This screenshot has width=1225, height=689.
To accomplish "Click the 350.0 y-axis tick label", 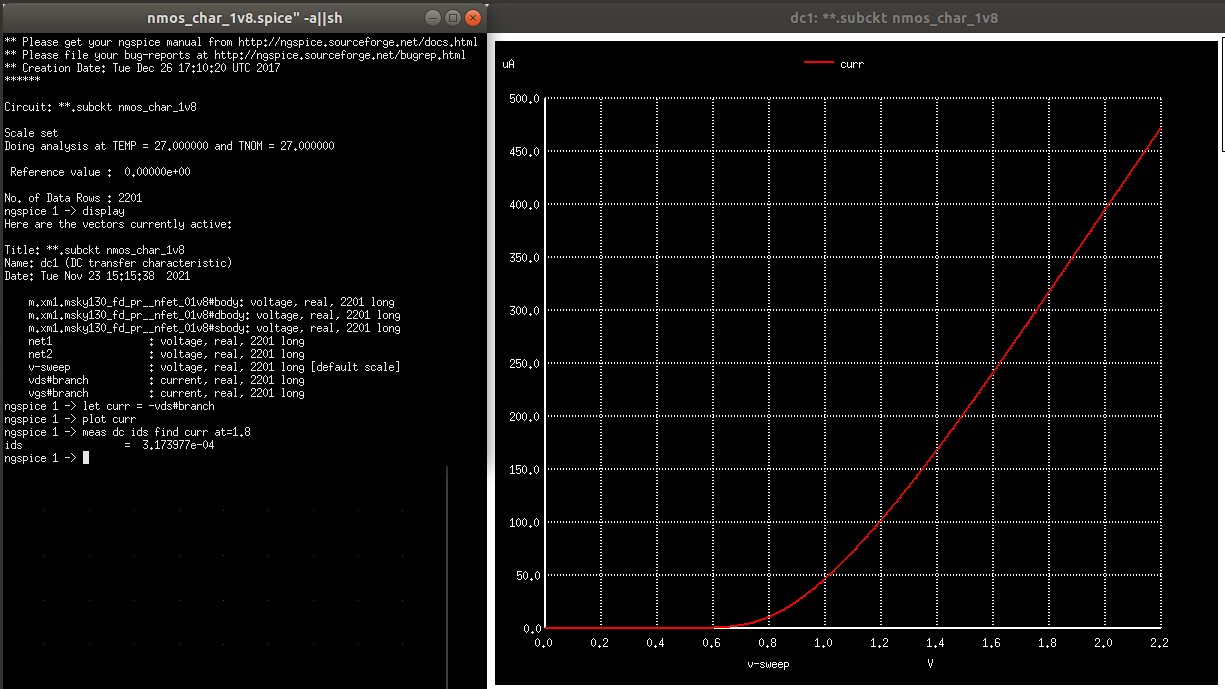I will (x=524, y=257).
